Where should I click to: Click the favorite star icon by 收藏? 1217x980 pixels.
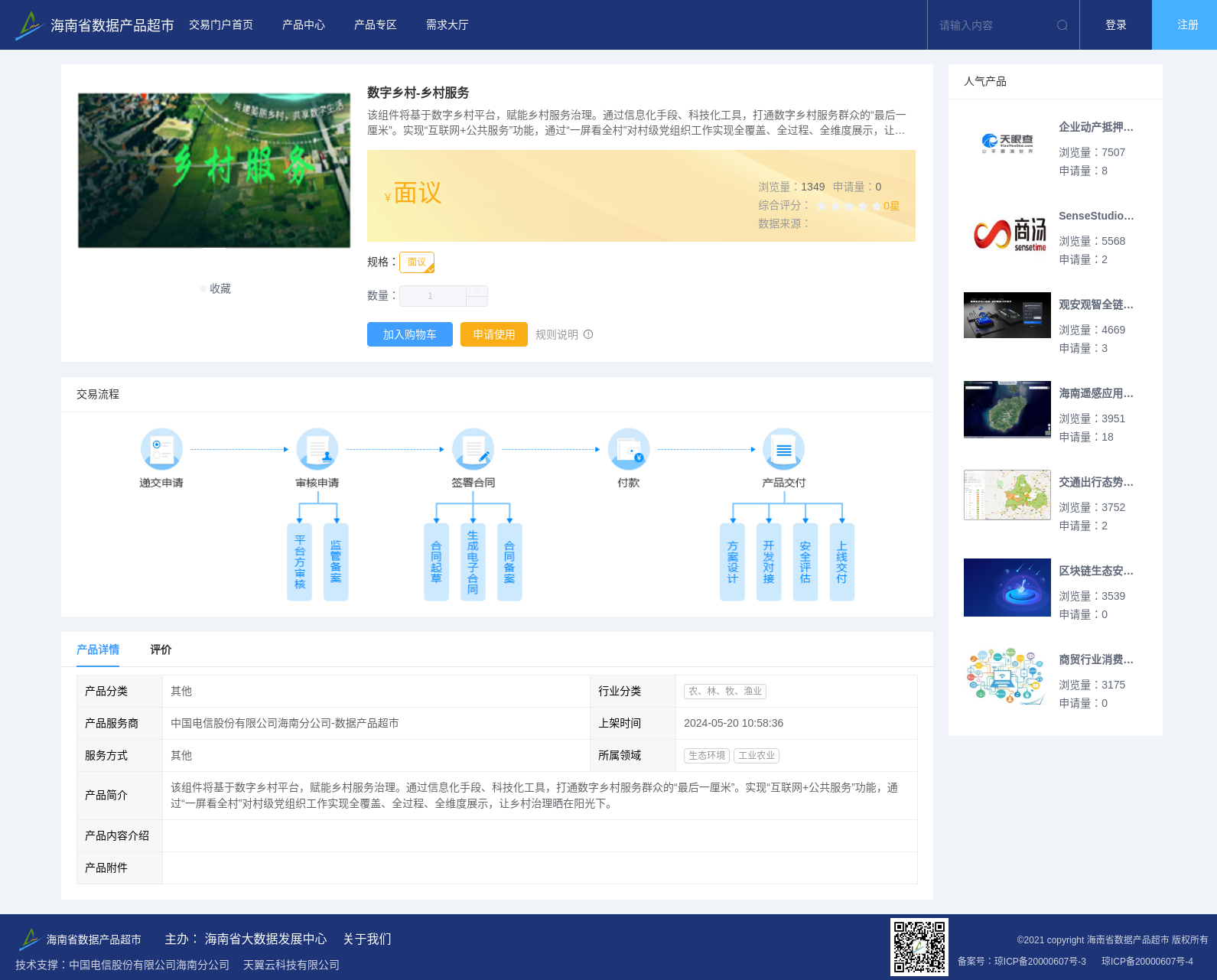click(x=203, y=288)
